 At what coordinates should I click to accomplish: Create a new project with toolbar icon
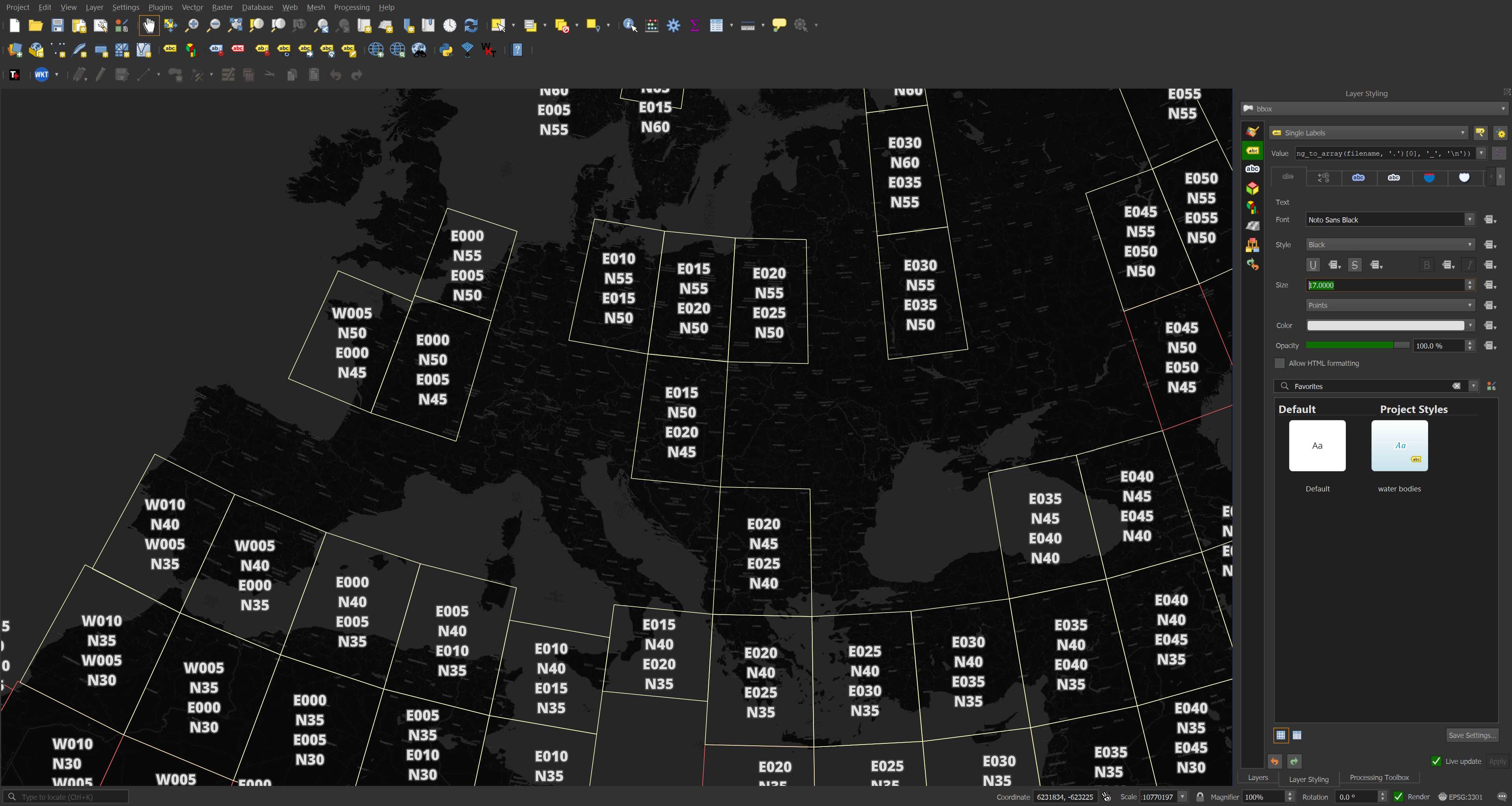click(14, 25)
